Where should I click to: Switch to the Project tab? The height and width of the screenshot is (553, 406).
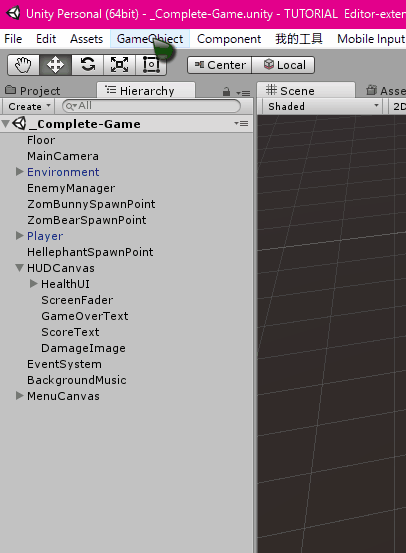coord(33,91)
